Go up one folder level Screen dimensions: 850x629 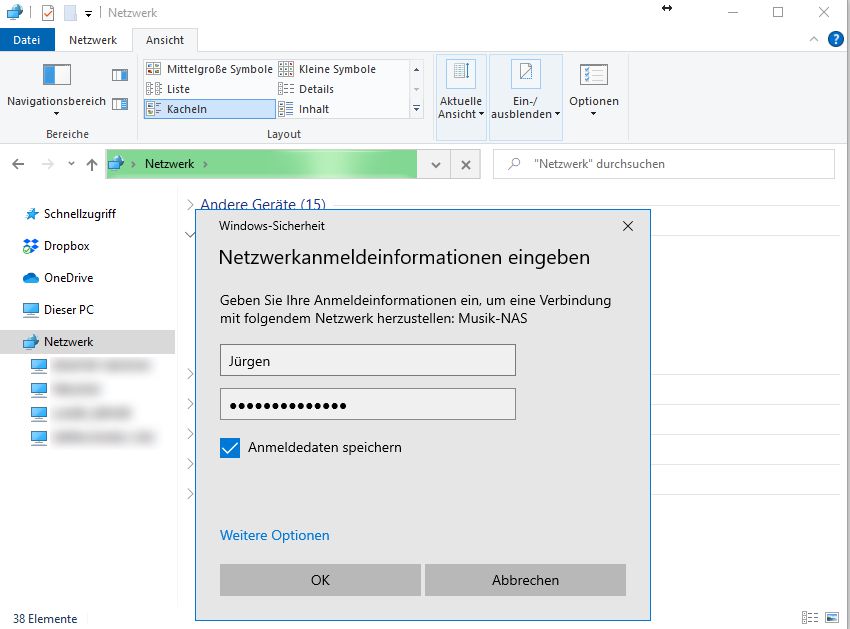click(92, 164)
